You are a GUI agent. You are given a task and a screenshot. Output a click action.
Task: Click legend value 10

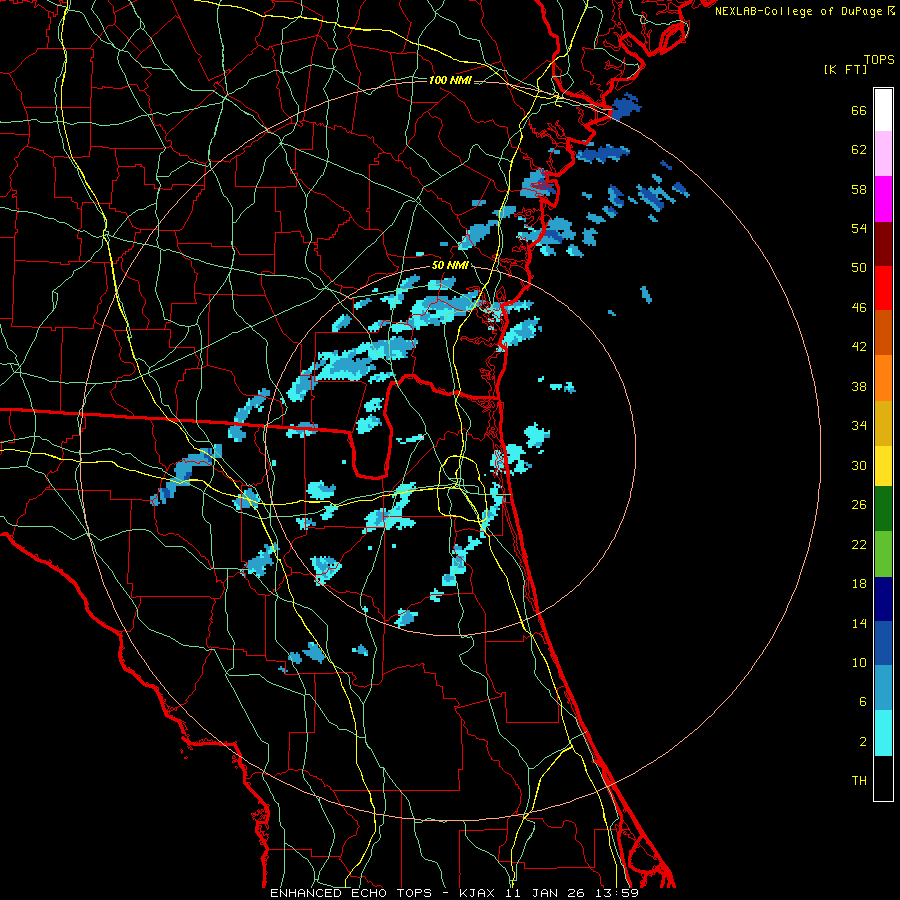pos(859,663)
